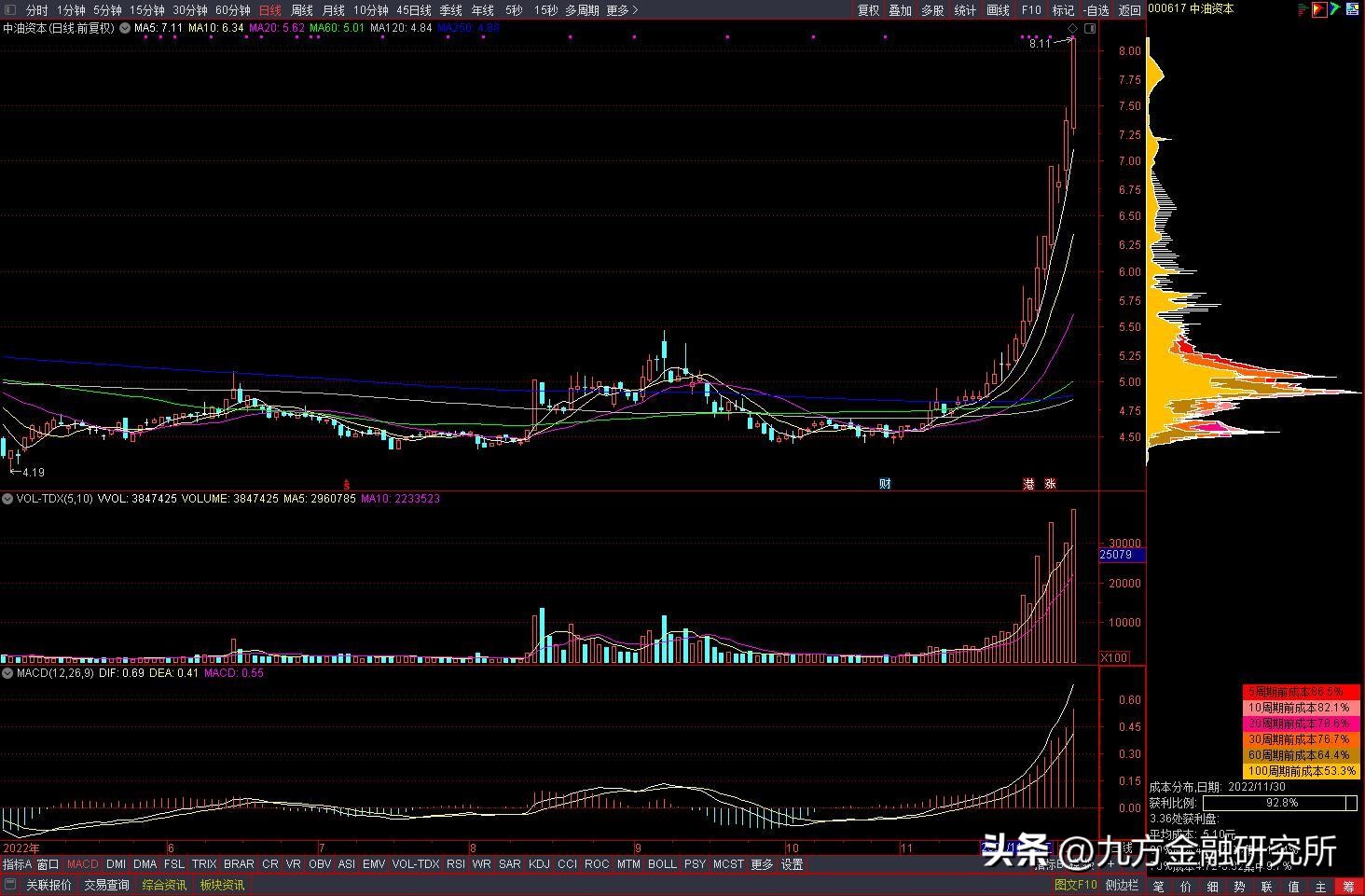Toggle the 侧边栏 sidebar button
This screenshot has width=1365, height=896.
point(1122,885)
